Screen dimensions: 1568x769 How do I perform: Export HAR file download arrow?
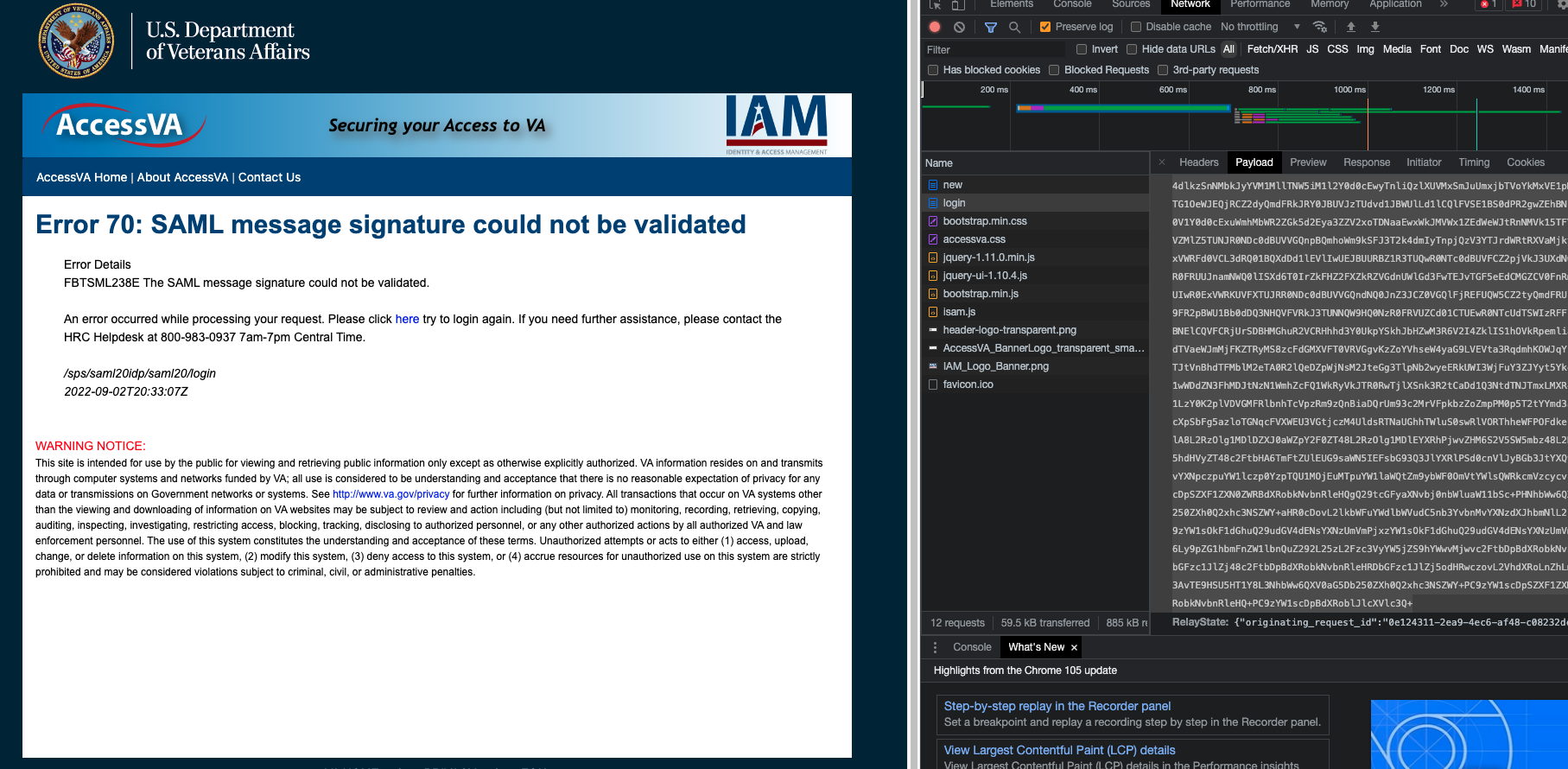[1375, 27]
